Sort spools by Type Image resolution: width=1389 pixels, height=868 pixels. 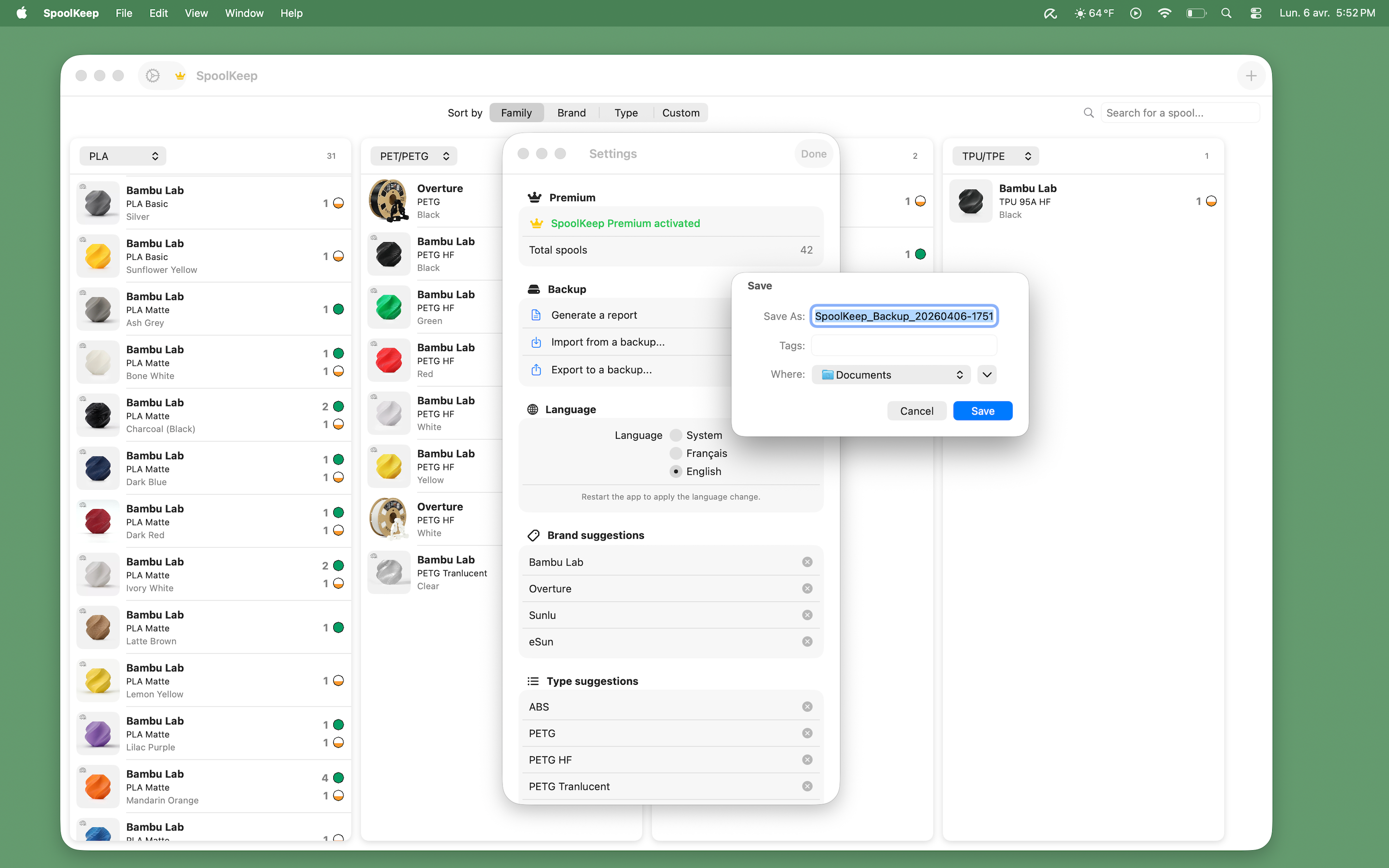tap(626, 112)
